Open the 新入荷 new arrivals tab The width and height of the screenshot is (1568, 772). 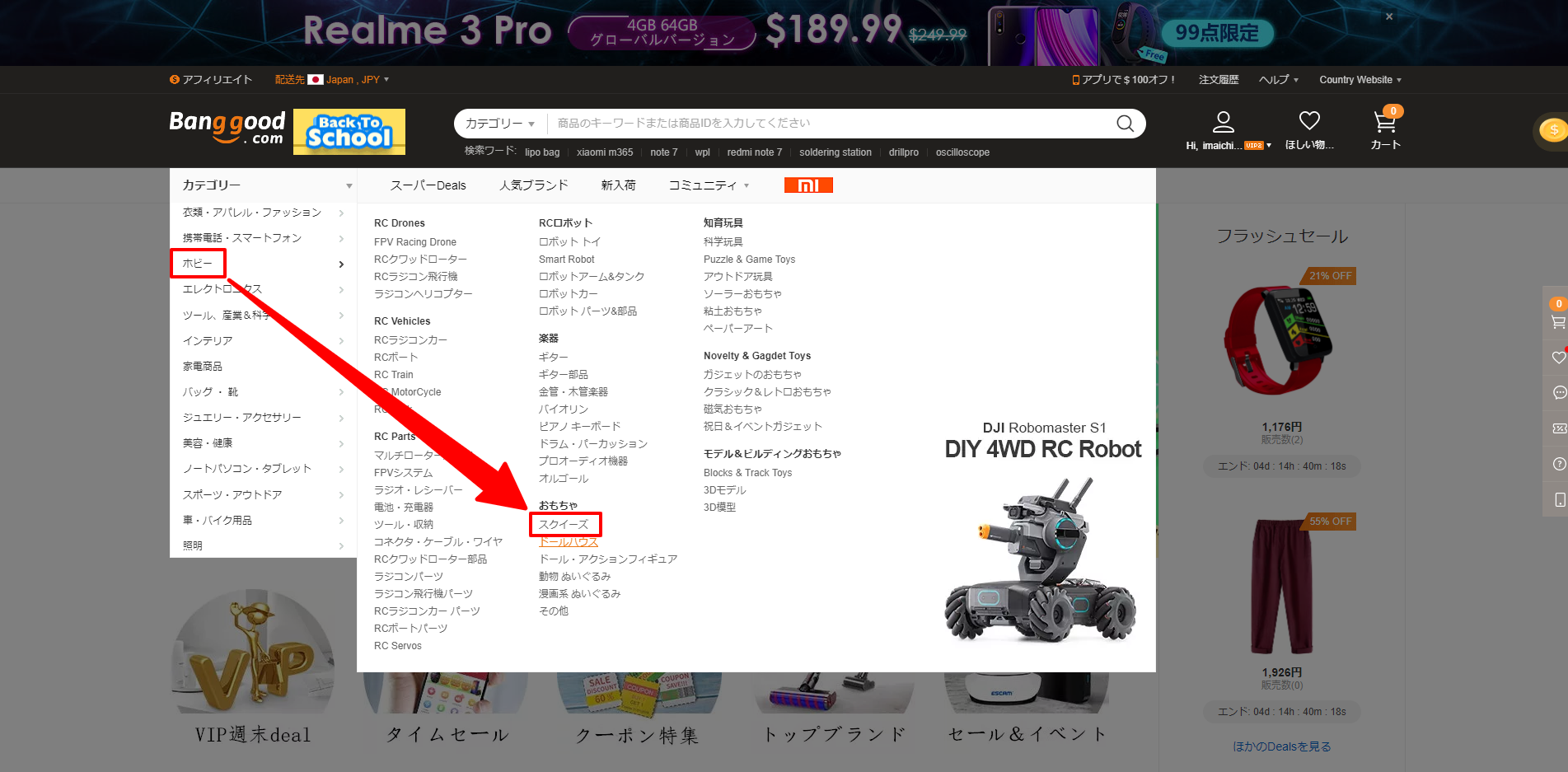pos(619,185)
